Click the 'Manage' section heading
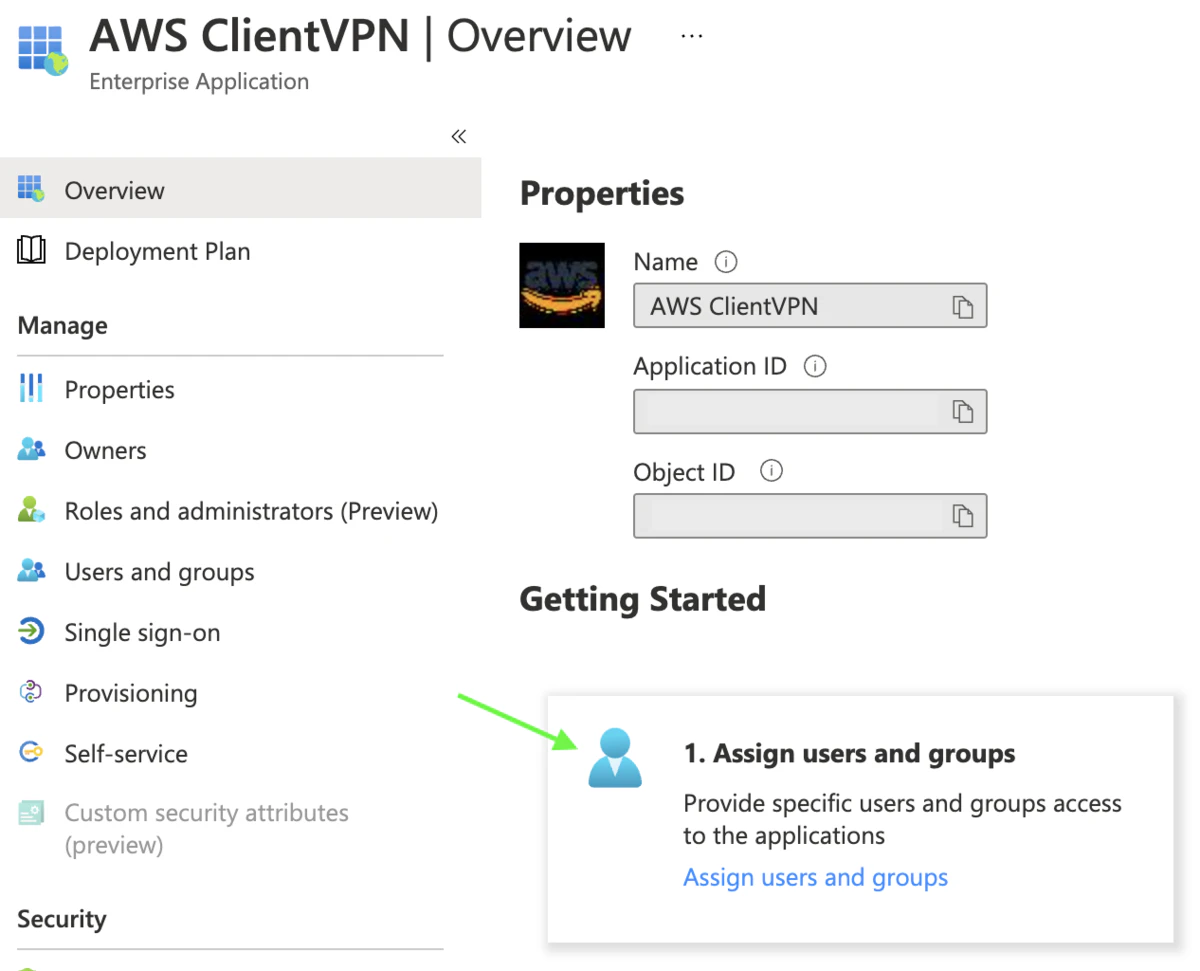 point(63,326)
